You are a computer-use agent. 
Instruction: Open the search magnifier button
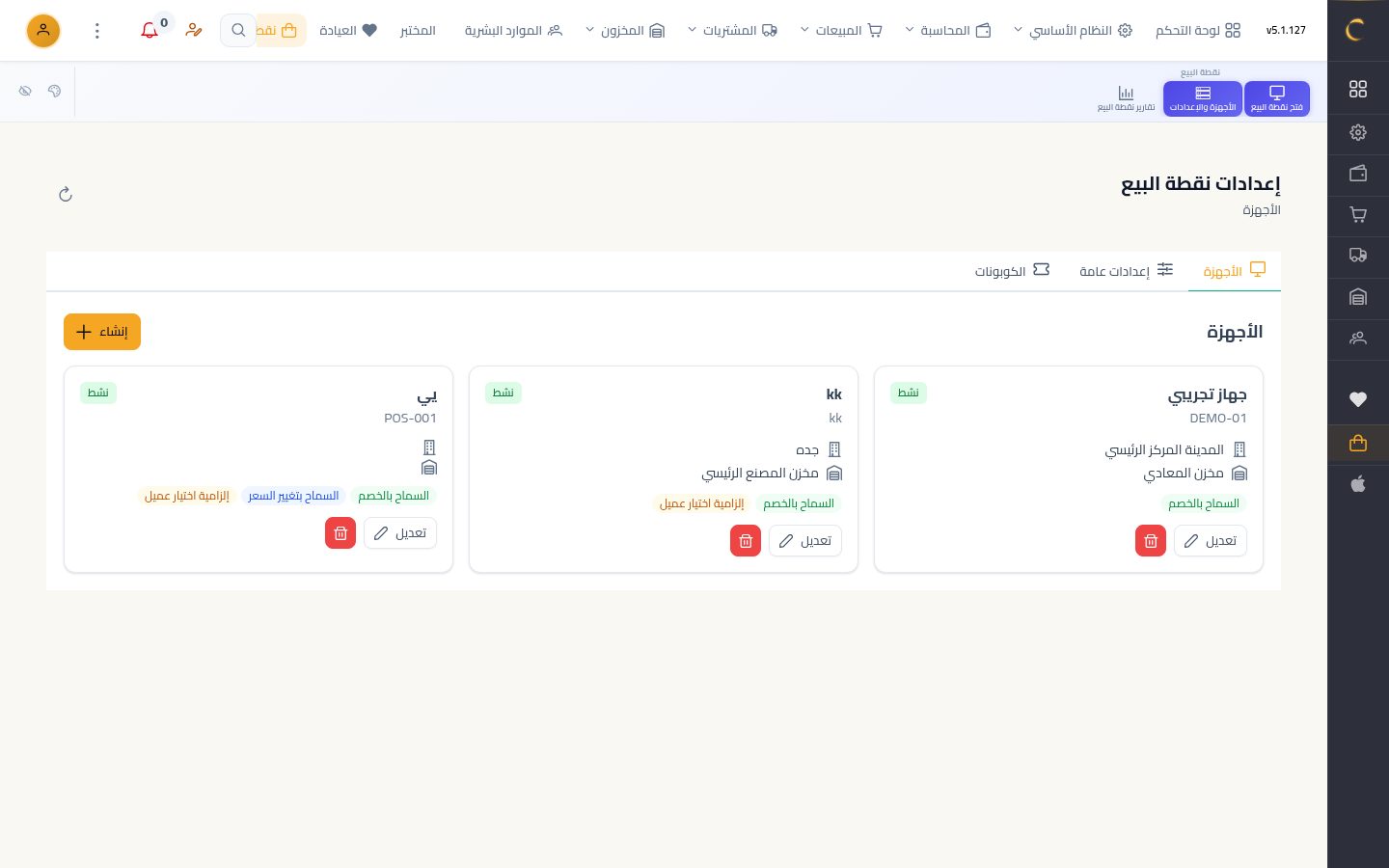pos(238,30)
